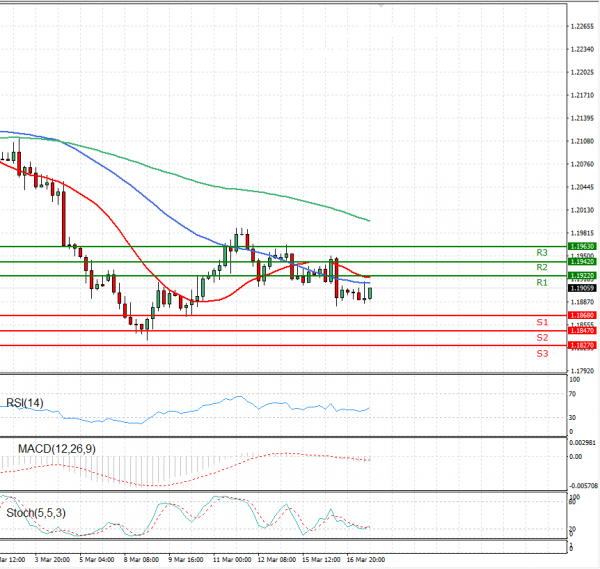Select the current price tag 1.19059
Viewport: 600px width, 569px height.
click(582, 288)
